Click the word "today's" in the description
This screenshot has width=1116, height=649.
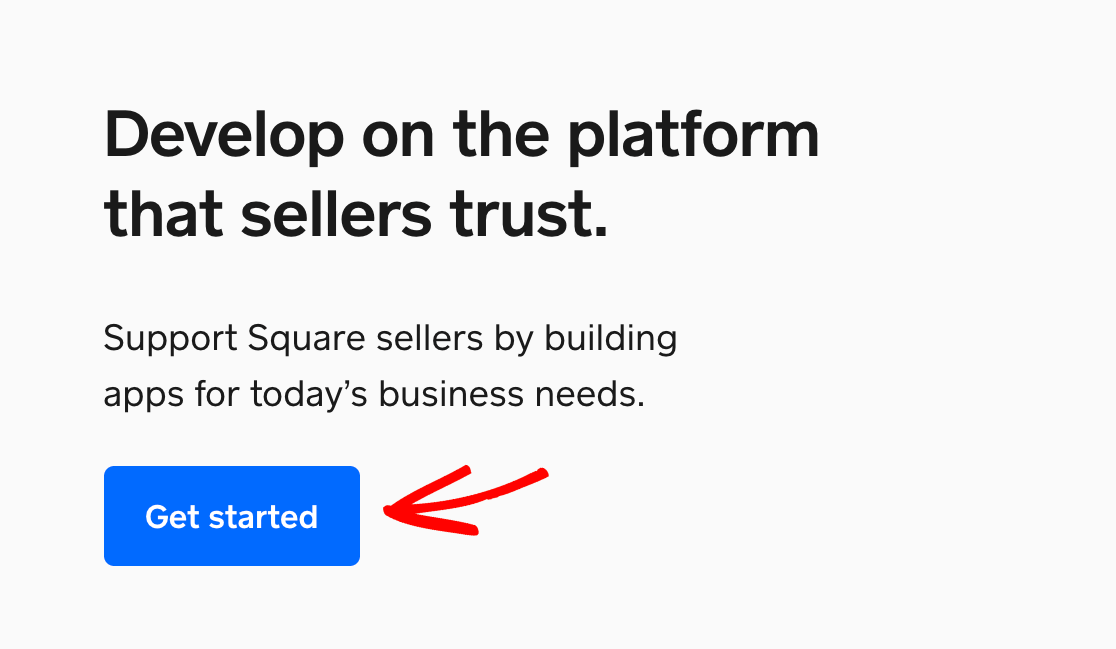309,395
